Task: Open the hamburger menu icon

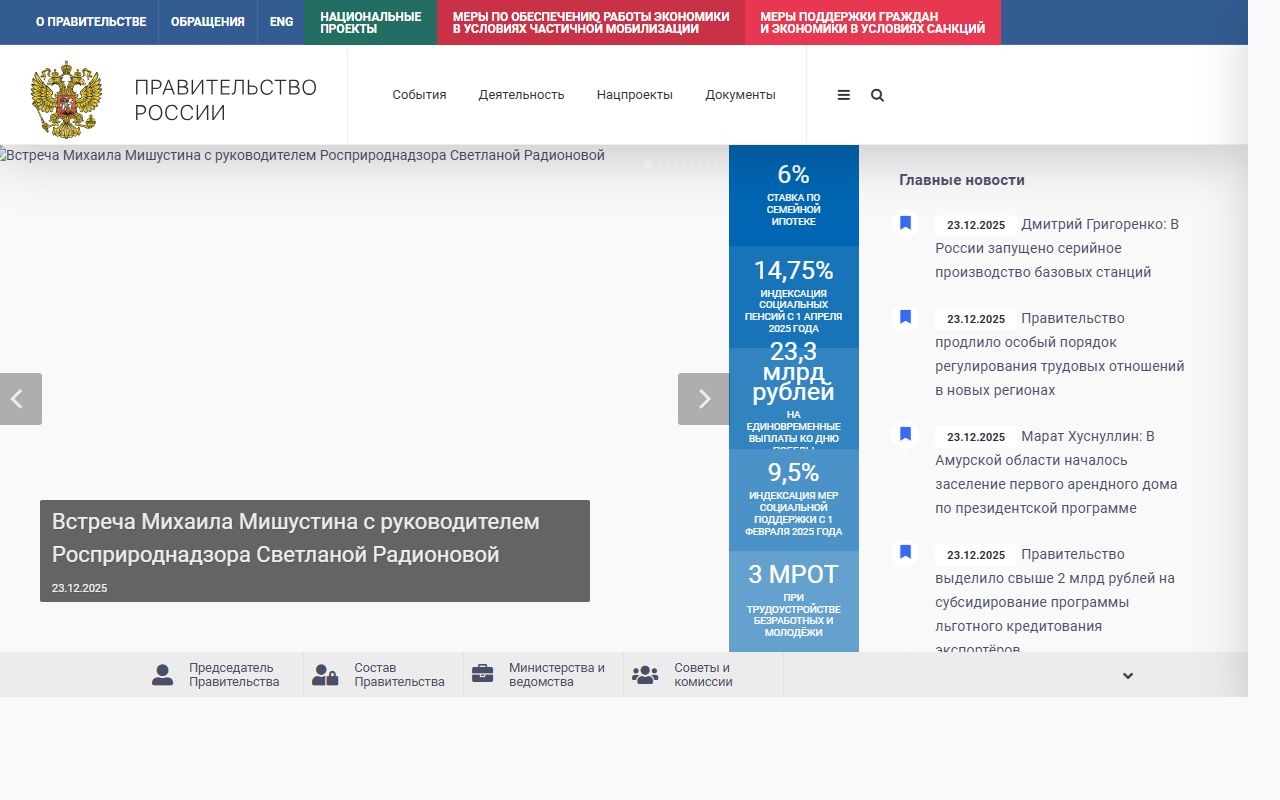Action: [844, 95]
